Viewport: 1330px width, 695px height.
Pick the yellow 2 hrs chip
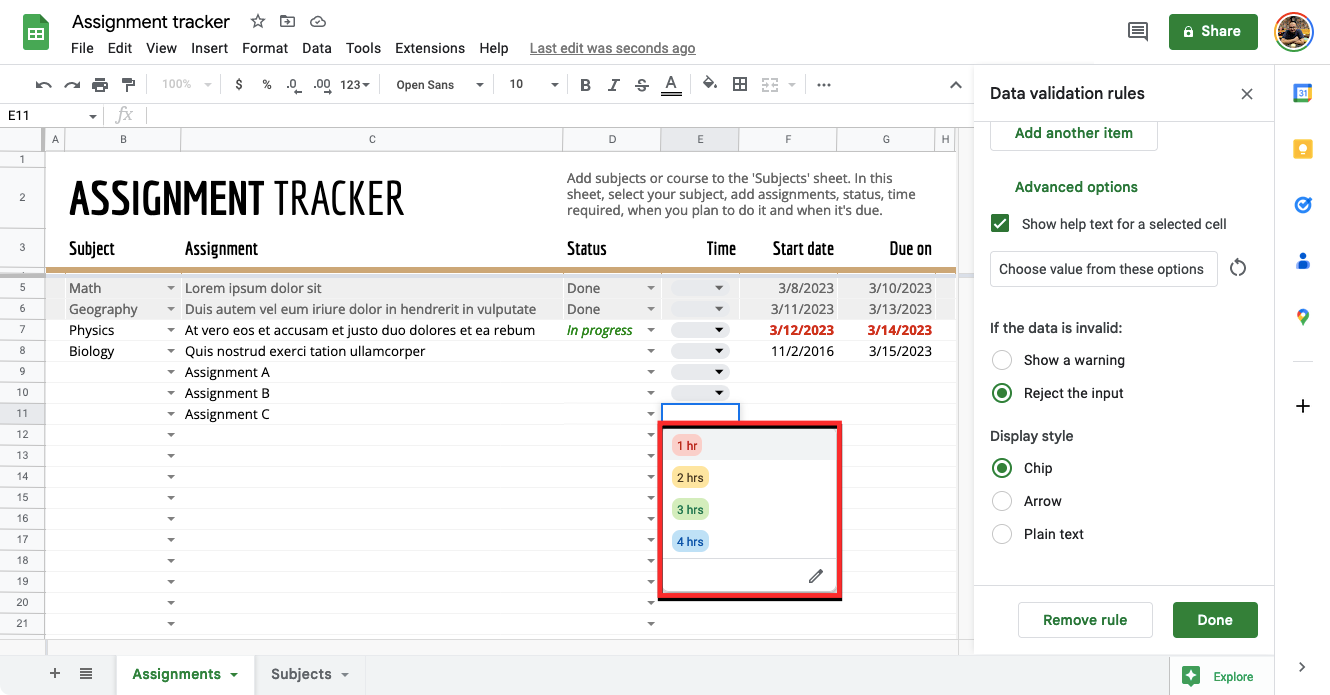pyautogui.click(x=690, y=478)
